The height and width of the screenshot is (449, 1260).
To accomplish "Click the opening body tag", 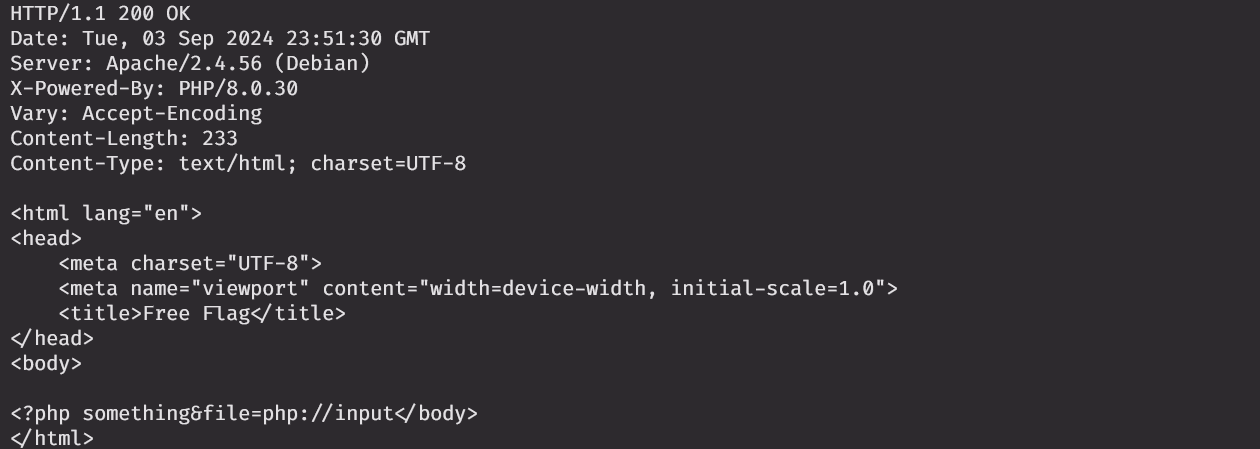I will pos(46,364).
